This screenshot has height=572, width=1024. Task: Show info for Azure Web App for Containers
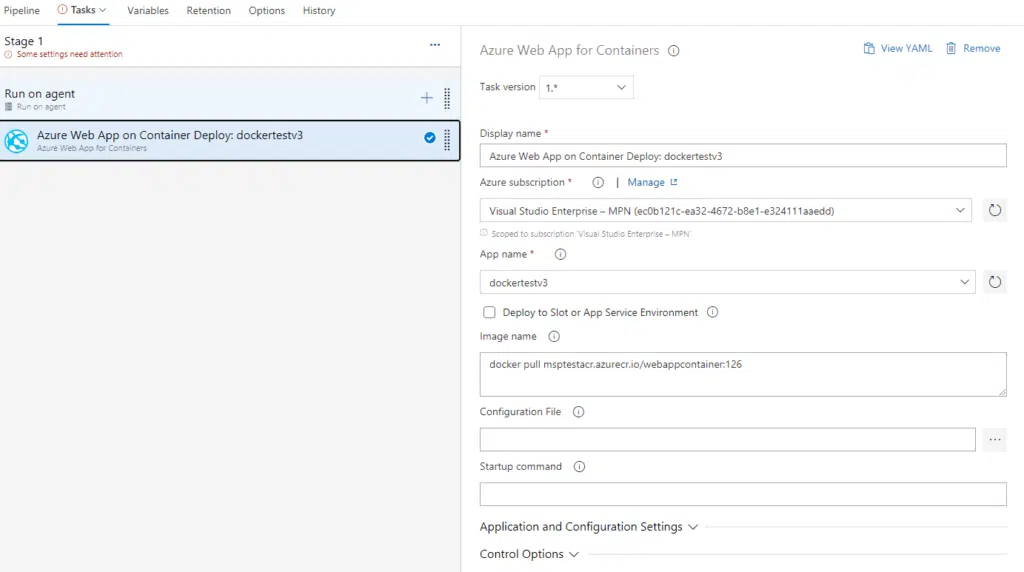[x=673, y=51]
